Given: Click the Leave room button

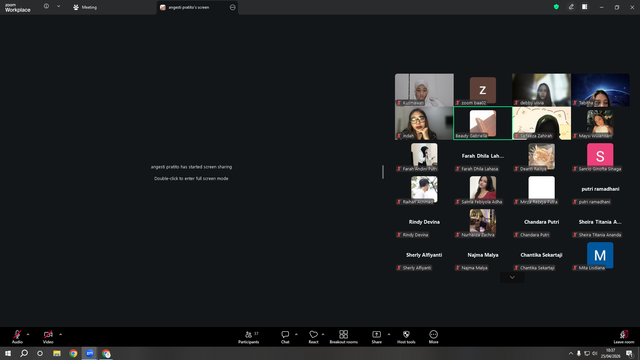Looking at the screenshot, I should click(x=624, y=337).
